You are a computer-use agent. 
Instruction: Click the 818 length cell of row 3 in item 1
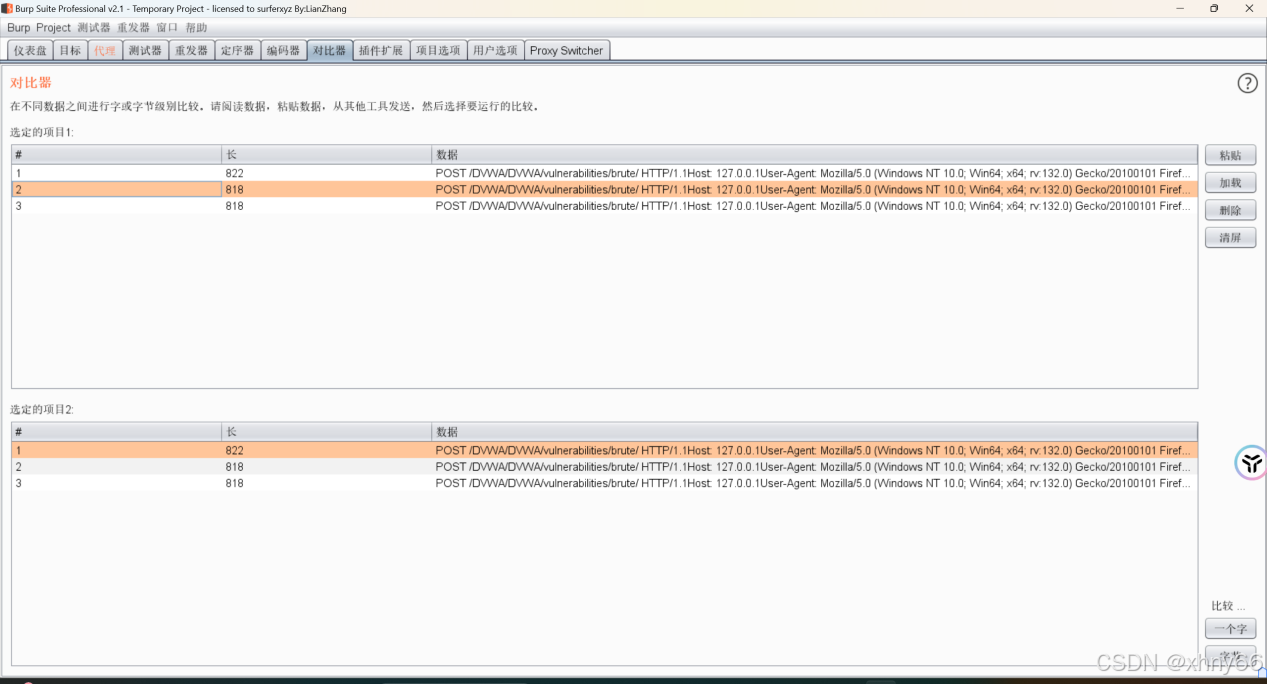click(326, 206)
